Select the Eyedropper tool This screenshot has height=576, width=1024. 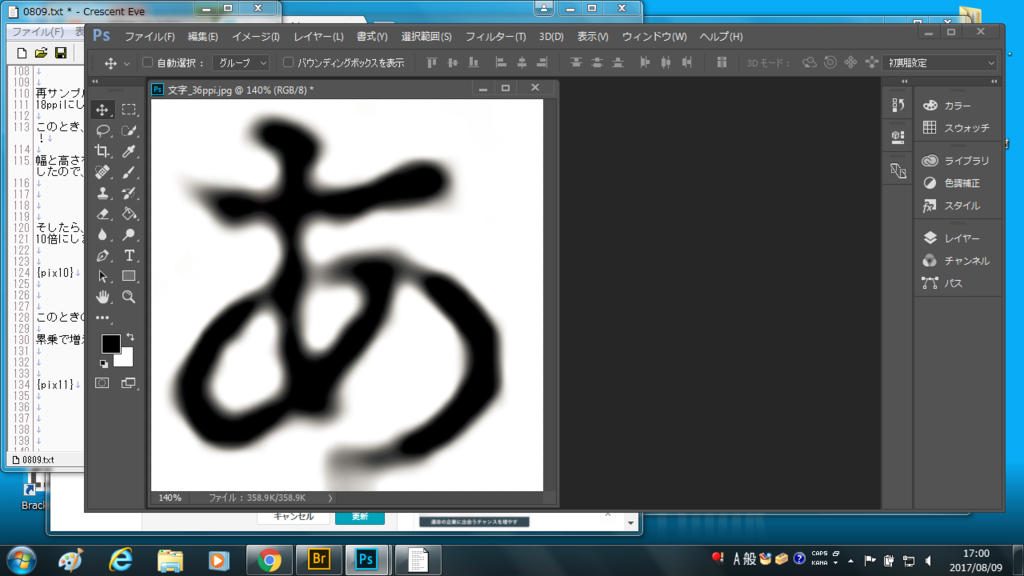129,152
